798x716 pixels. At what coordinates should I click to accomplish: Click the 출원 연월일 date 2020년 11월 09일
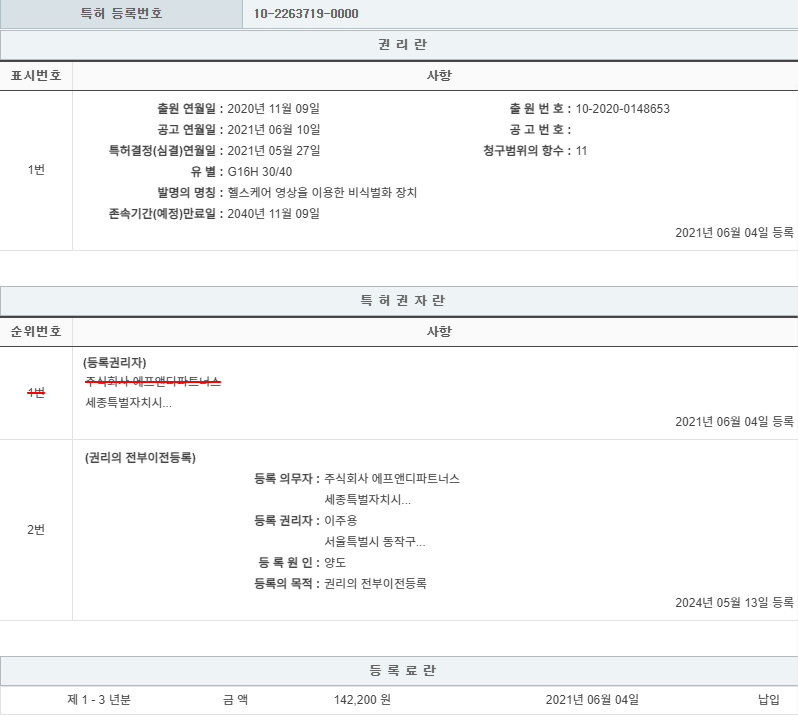click(273, 109)
